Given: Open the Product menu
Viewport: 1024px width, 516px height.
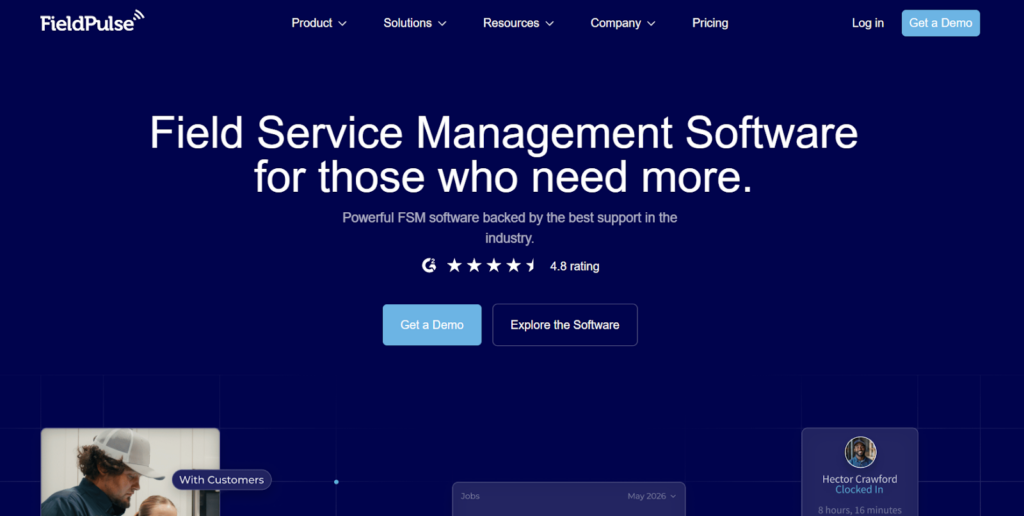Looking at the screenshot, I should click(319, 23).
